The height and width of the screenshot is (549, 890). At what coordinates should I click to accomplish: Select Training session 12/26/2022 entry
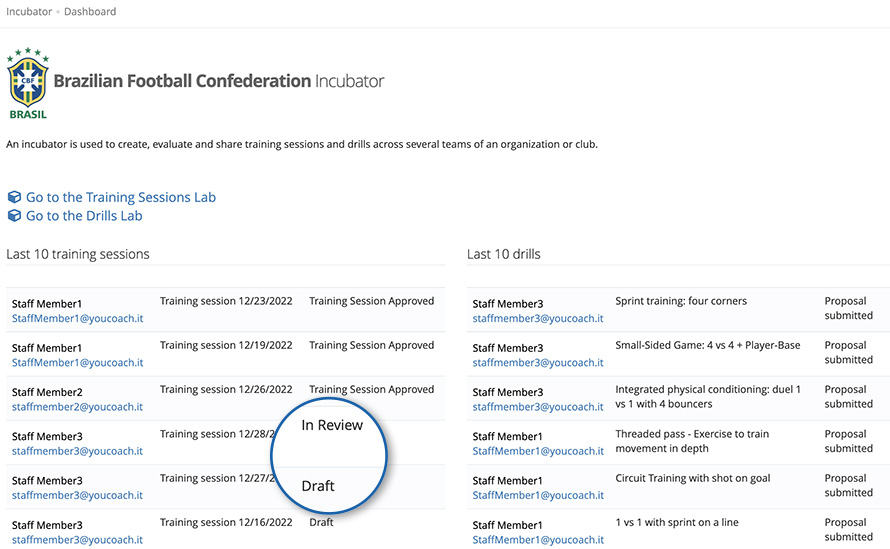(x=226, y=390)
